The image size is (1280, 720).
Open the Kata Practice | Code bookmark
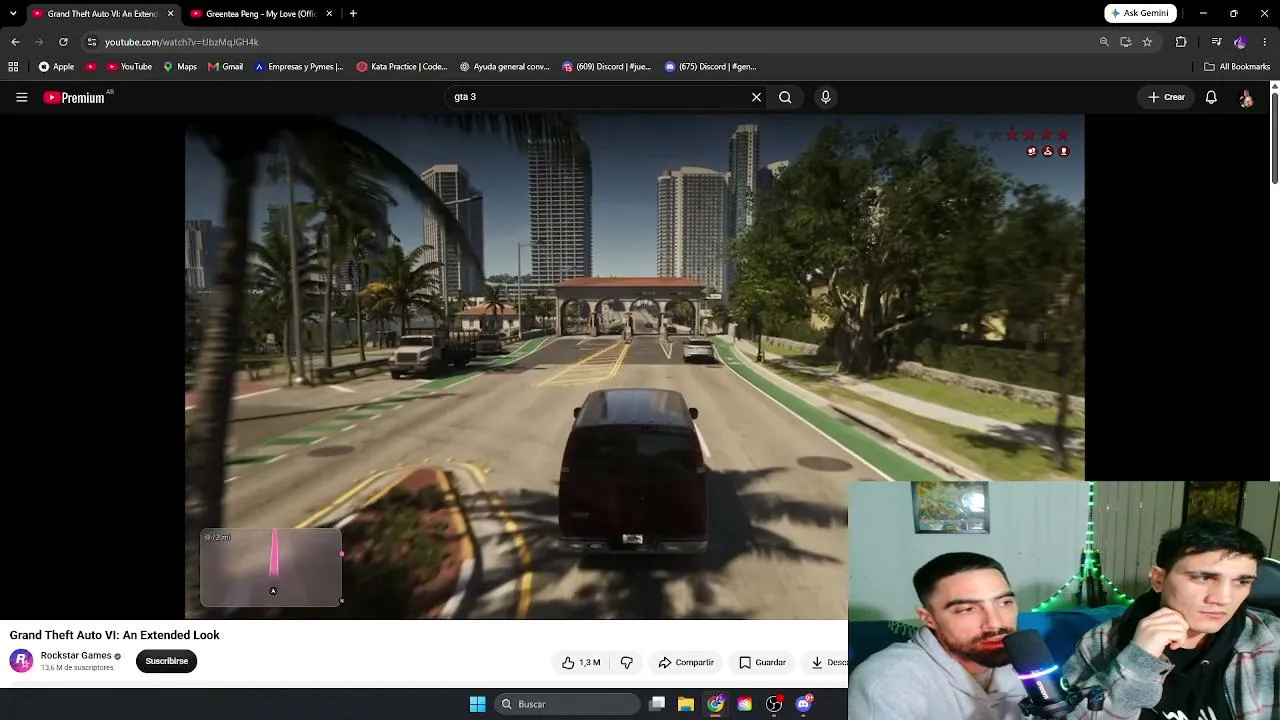tap(402, 67)
